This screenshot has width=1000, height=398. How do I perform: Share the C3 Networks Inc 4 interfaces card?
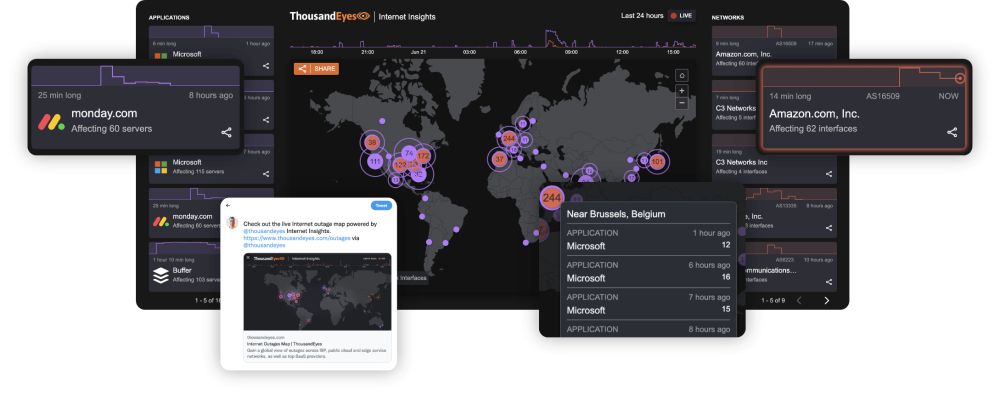click(x=829, y=173)
